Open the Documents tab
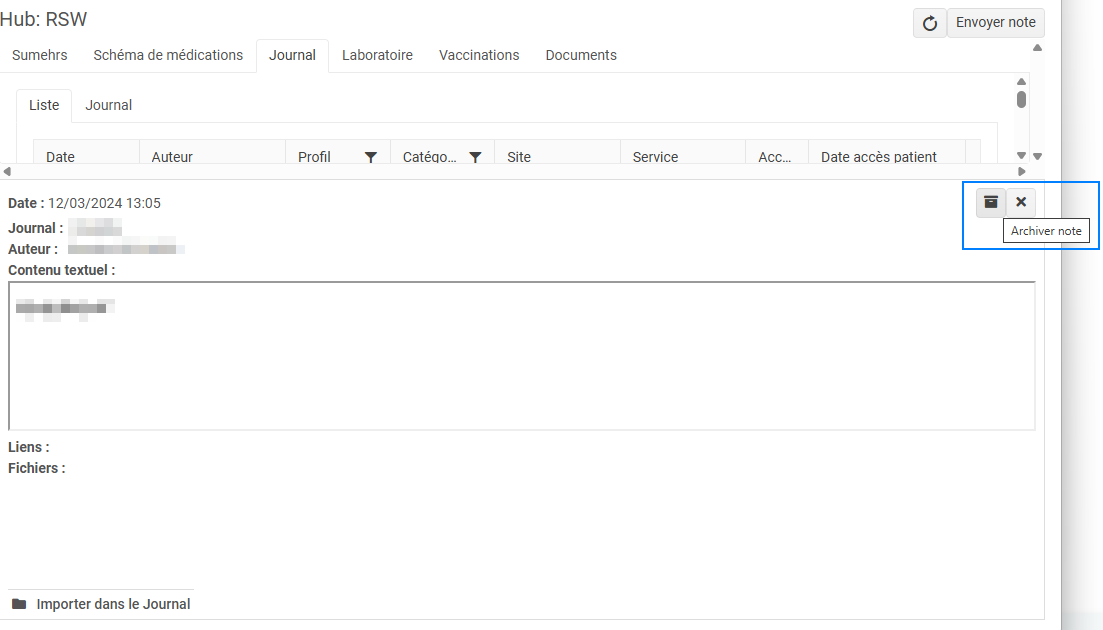 tap(581, 55)
